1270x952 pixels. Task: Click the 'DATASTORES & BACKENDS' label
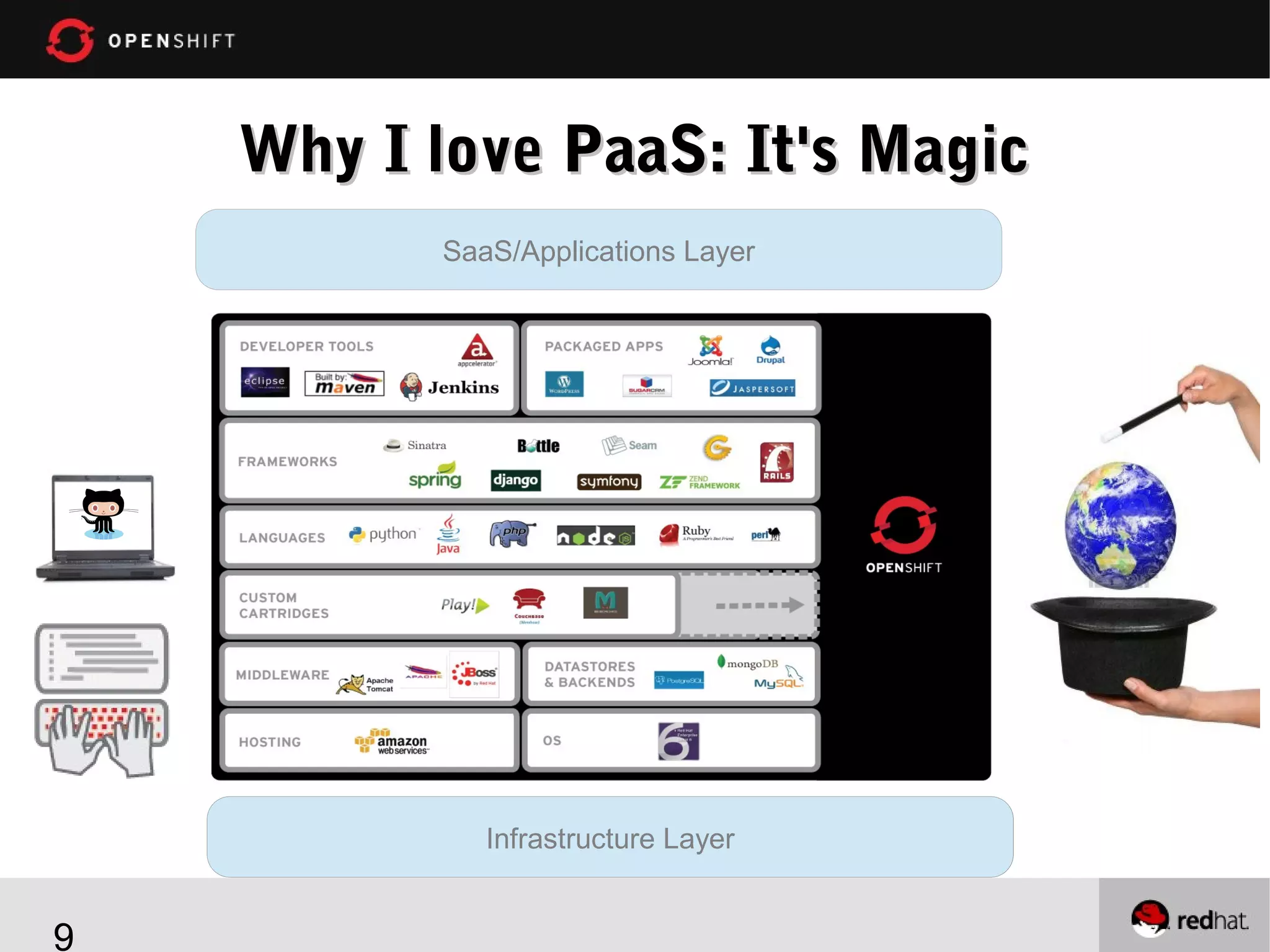pos(590,675)
